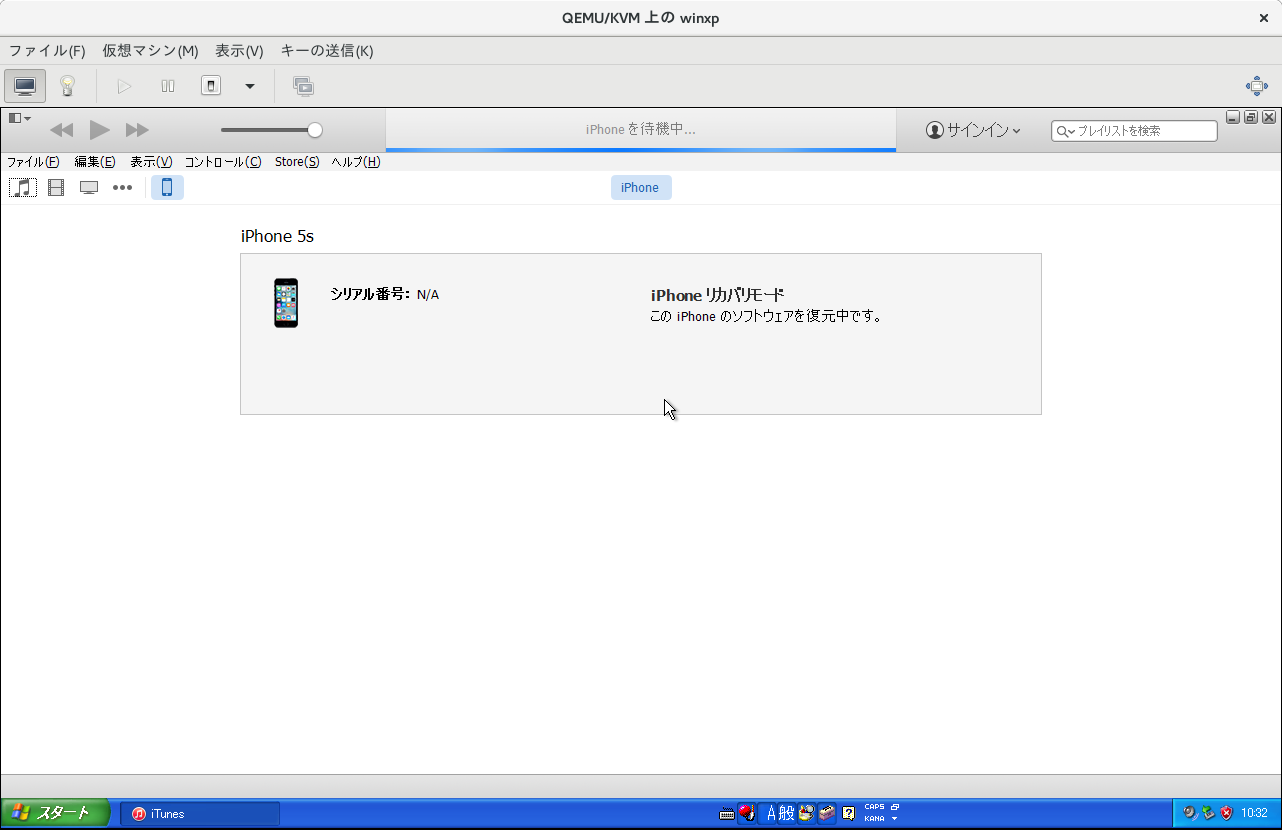The width and height of the screenshot is (1282, 830).
Task: Click the run virtual machine play icon
Action: pyautogui.click(x=124, y=86)
